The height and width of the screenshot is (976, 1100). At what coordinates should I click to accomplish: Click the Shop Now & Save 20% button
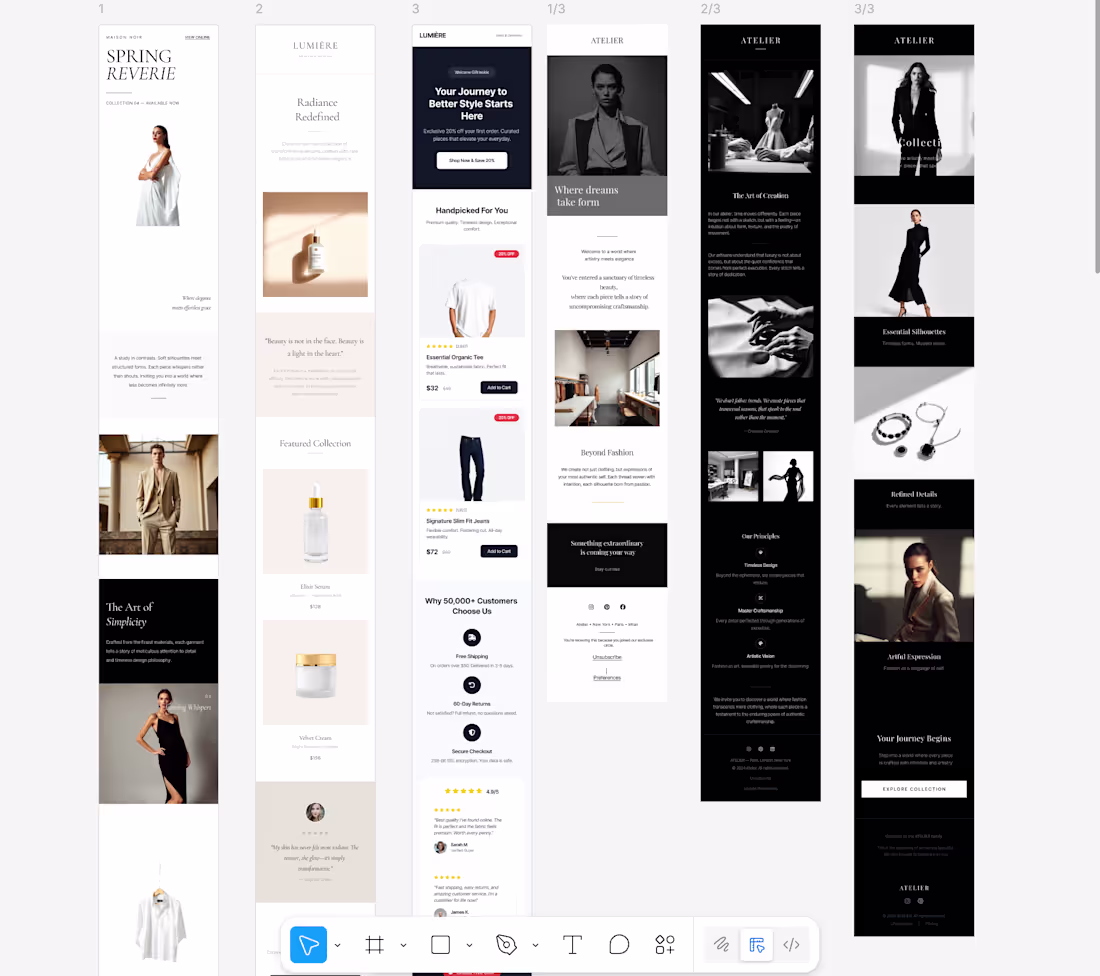pos(471,160)
